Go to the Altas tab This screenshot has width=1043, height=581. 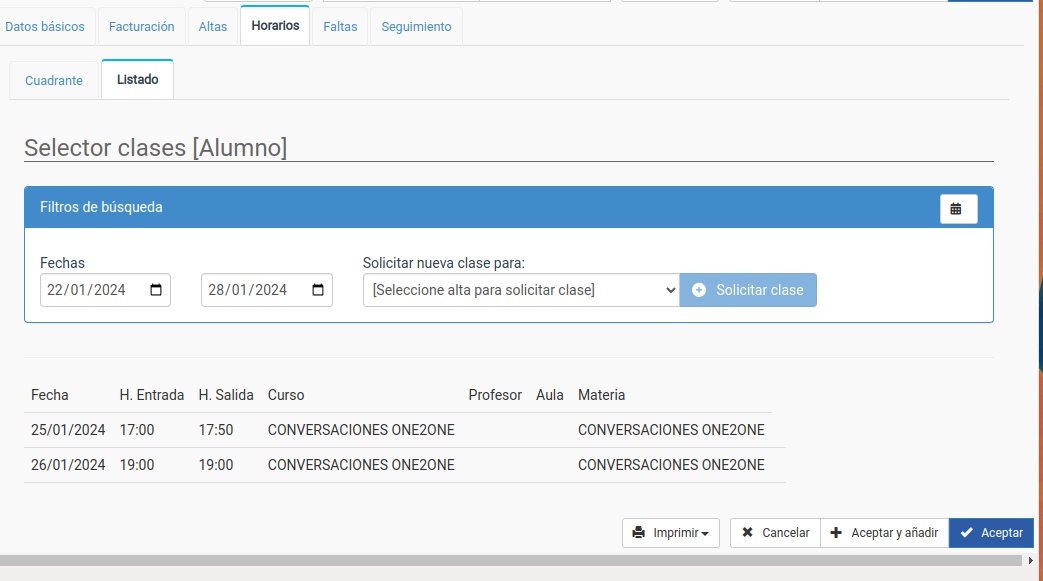coord(213,27)
